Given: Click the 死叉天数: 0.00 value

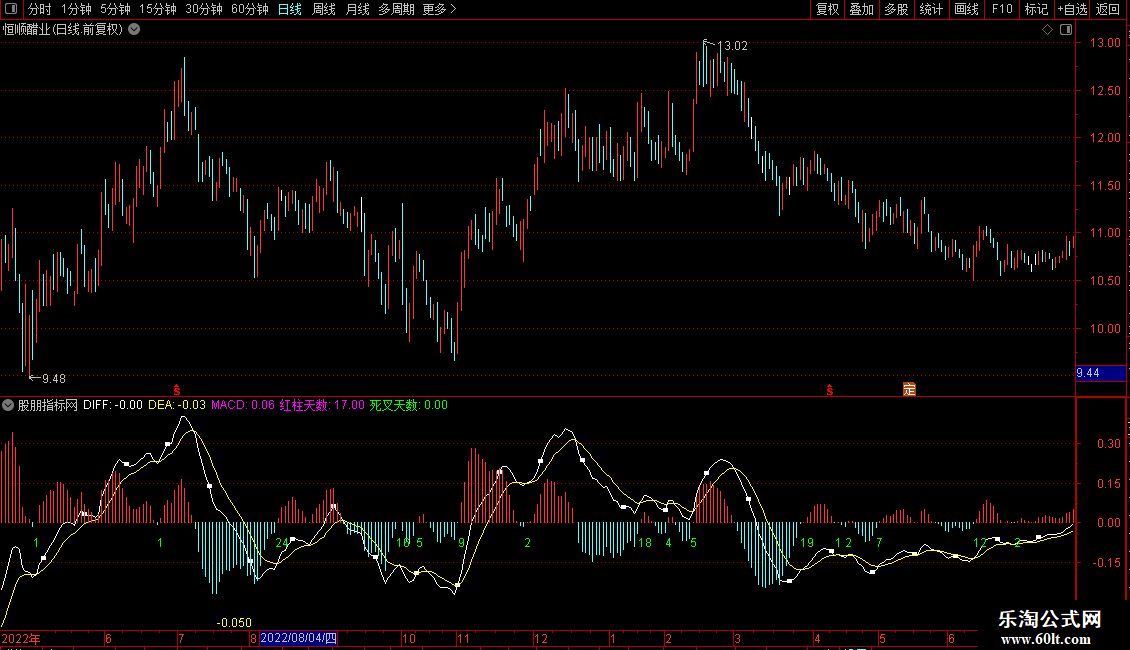Looking at the screenshot, I should point(409,405).
